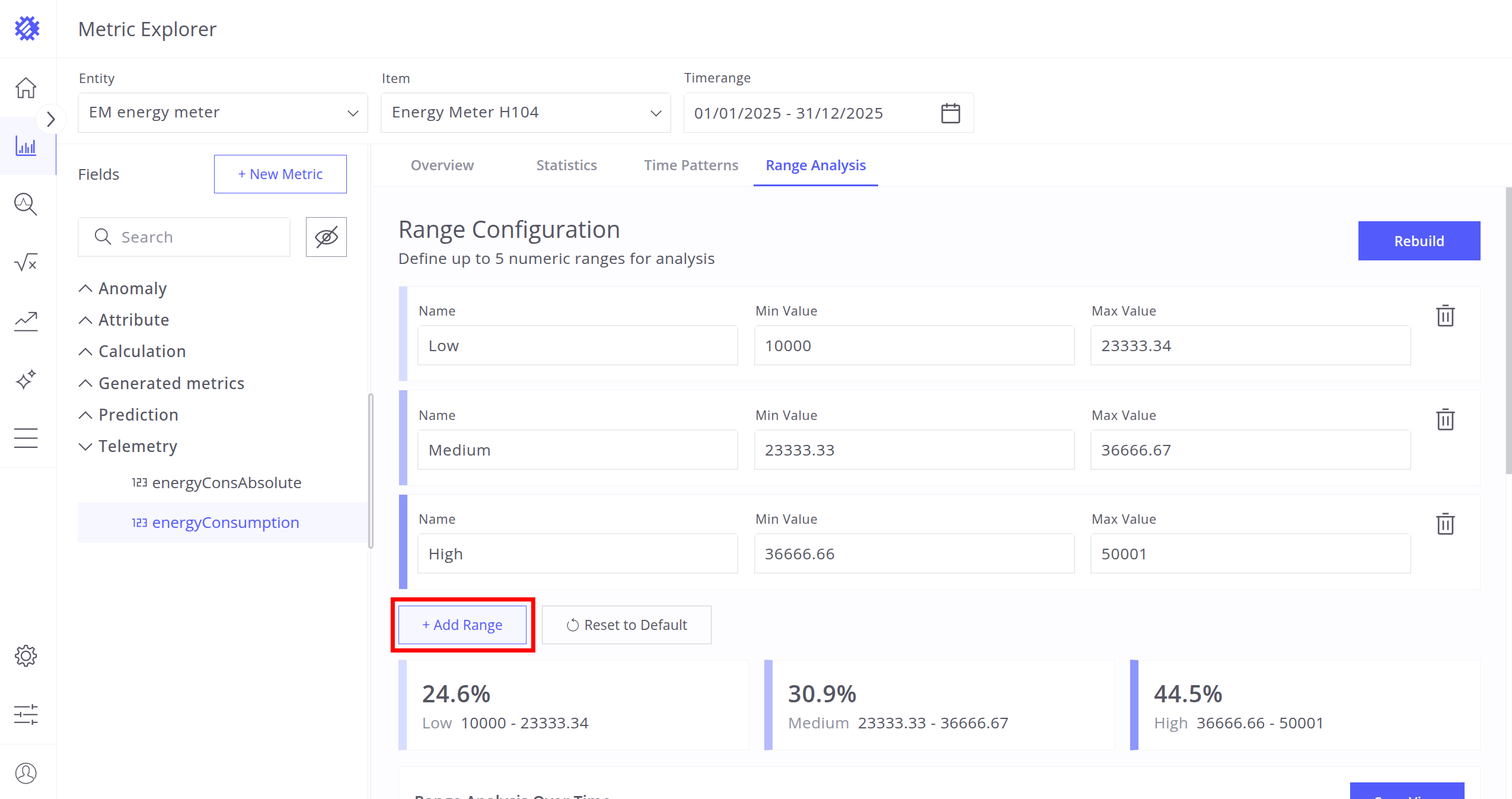Click the Rebuild button
1512x799 pixels.
point(1418,241)
